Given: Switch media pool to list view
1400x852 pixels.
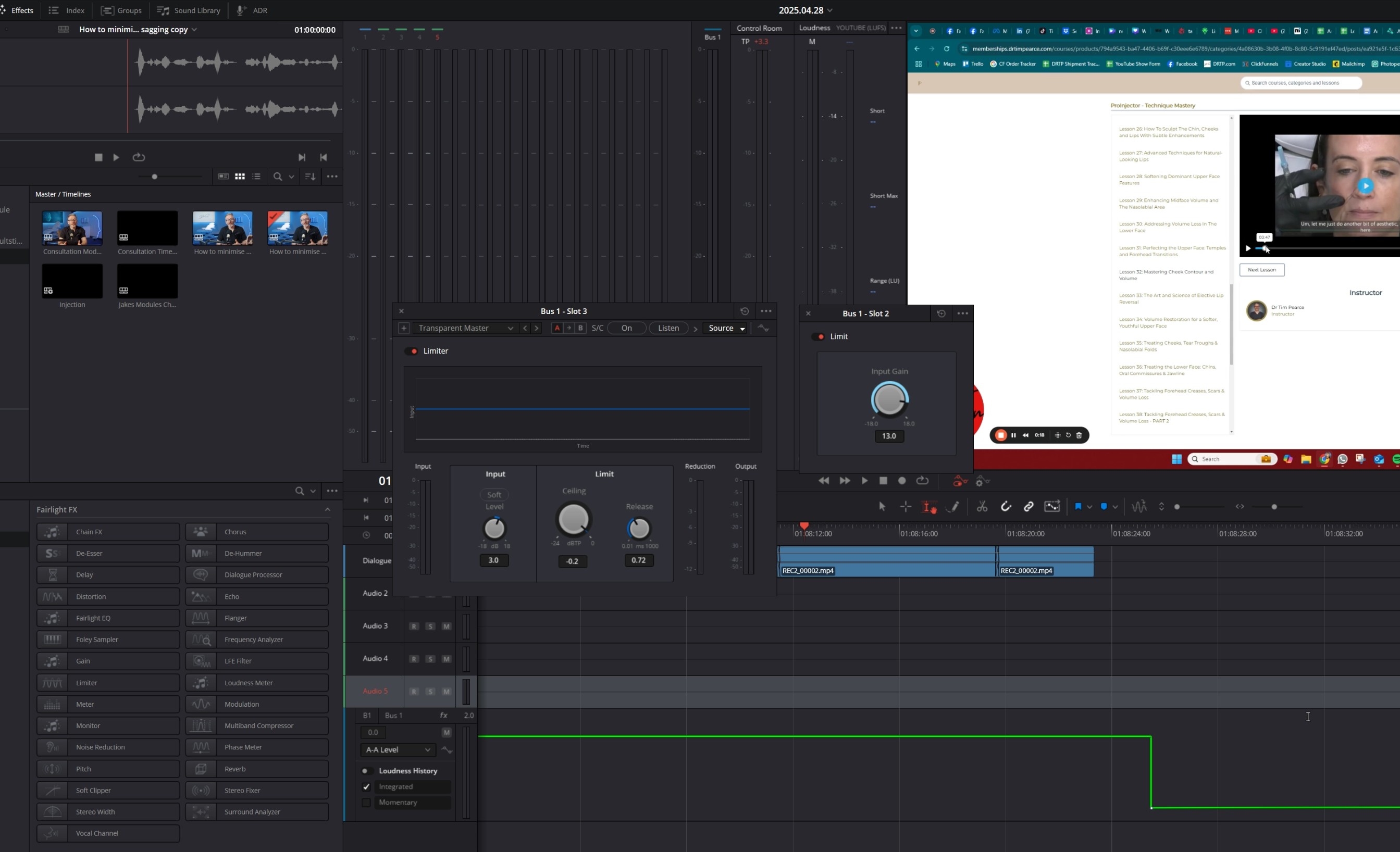Looking at the screenshot, I should coord(256,177).
